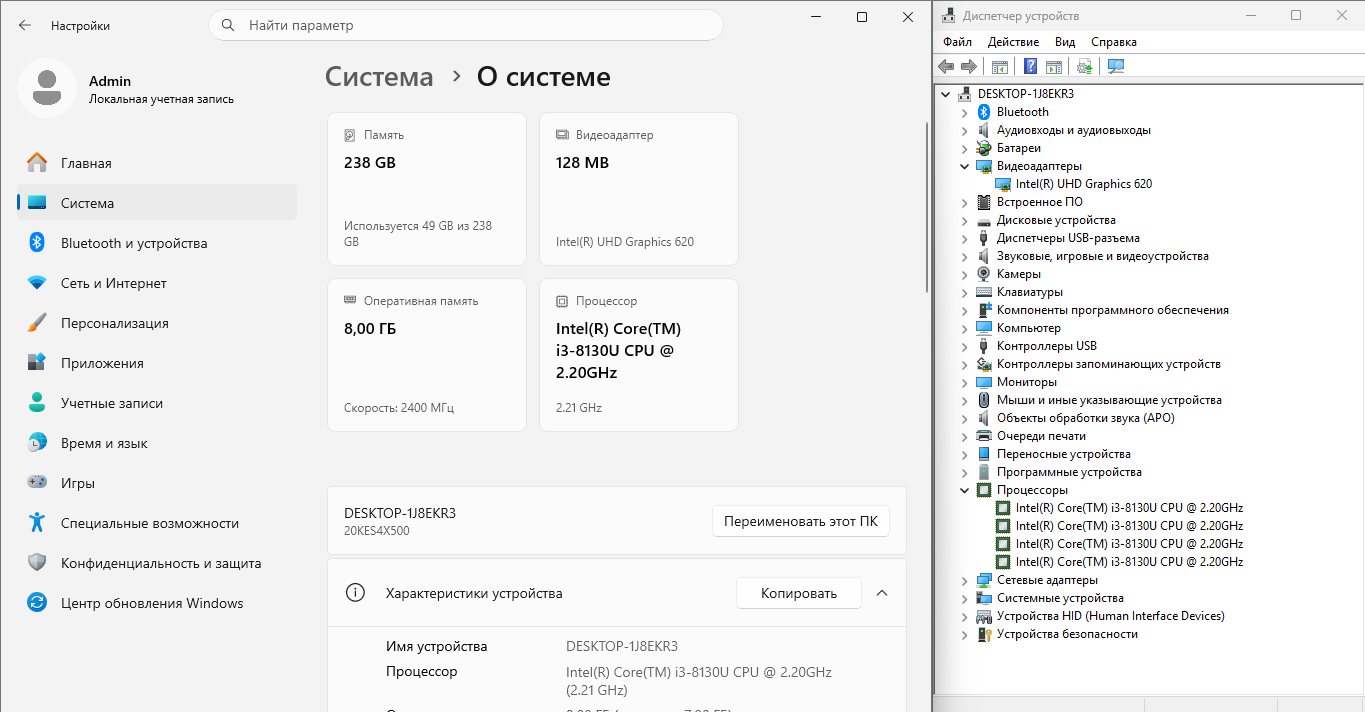The height and width of the screenshot is (712, 1365).
Task: Toggle the console tree toolbar icon
Action: (999, 67)
